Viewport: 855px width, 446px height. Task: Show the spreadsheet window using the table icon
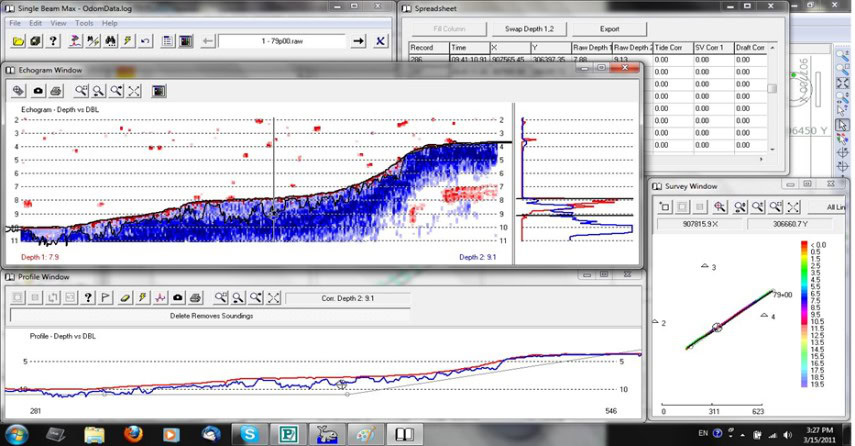tap(168, 41)
